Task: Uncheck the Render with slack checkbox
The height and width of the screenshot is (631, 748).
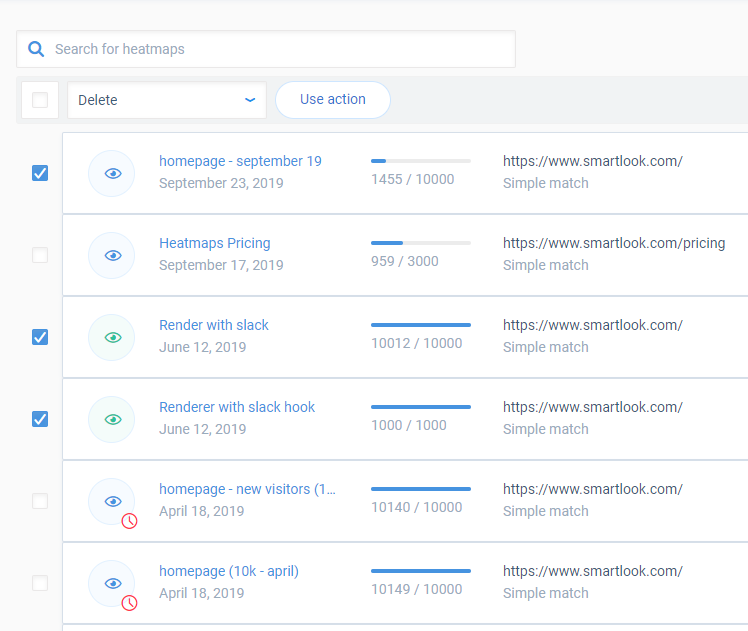Action: 40,337
